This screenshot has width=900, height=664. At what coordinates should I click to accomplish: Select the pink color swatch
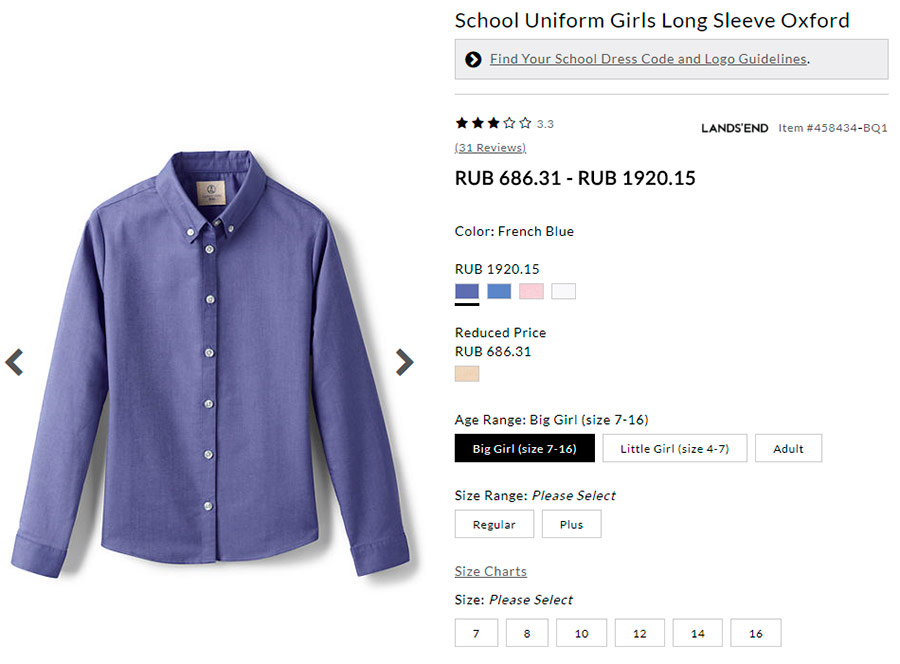point(531,290)
